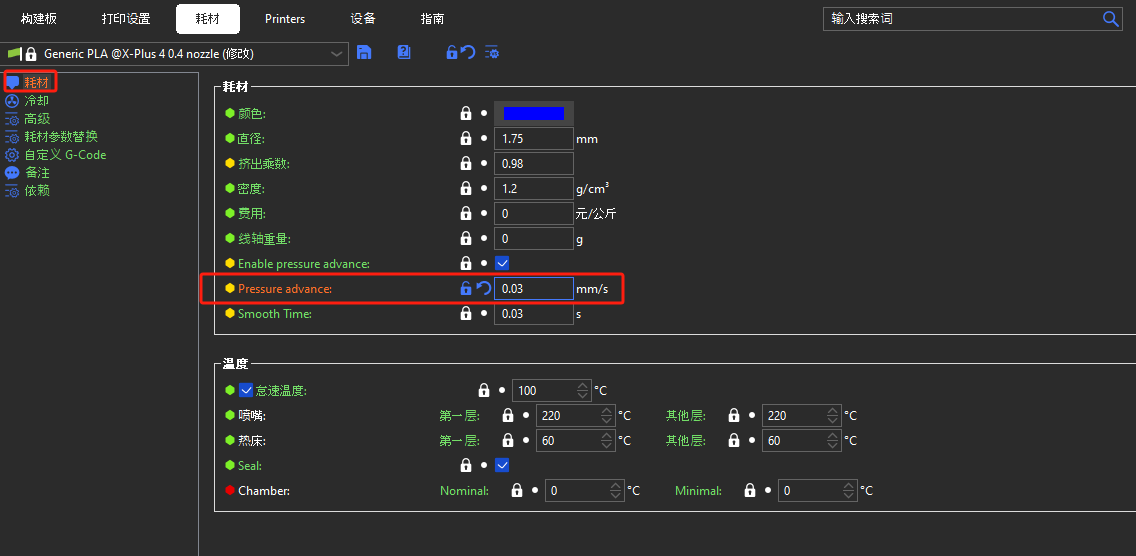The image size is (1136, 556).
Task: Switch to the 打印设置 tab
Action: (126, 19)
